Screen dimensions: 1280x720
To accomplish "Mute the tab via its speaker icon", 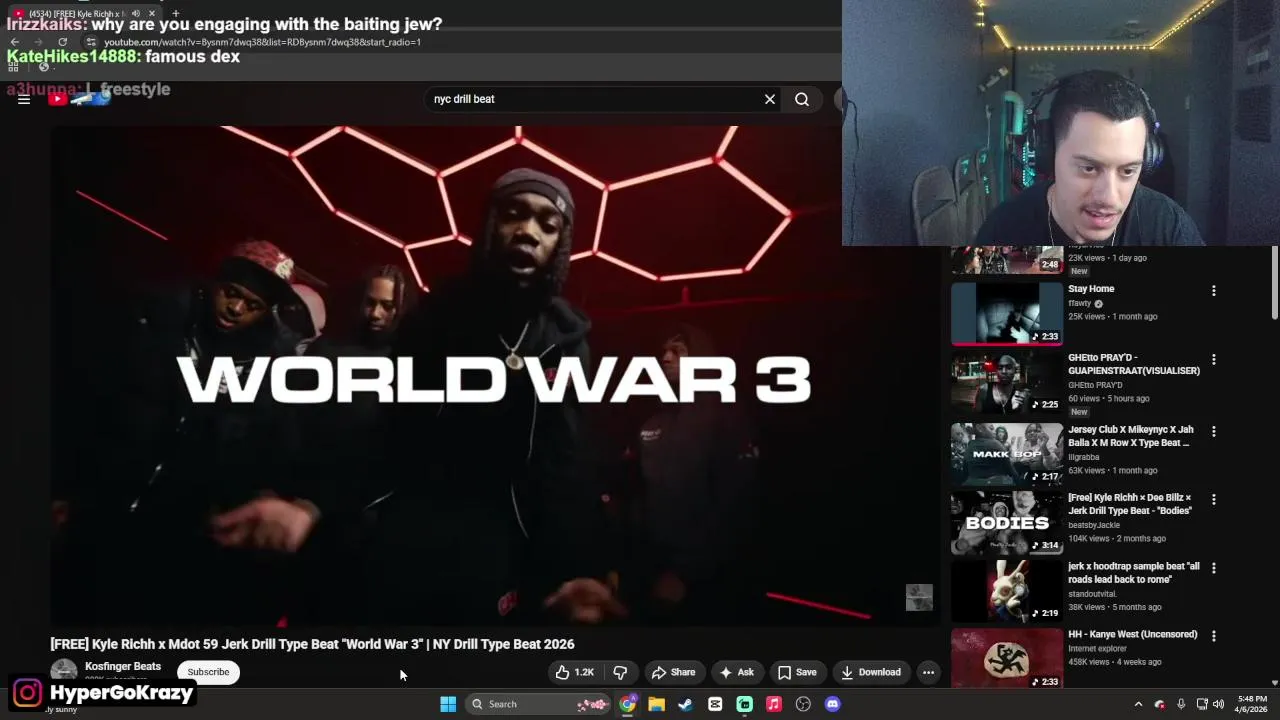I will (136, 14).
